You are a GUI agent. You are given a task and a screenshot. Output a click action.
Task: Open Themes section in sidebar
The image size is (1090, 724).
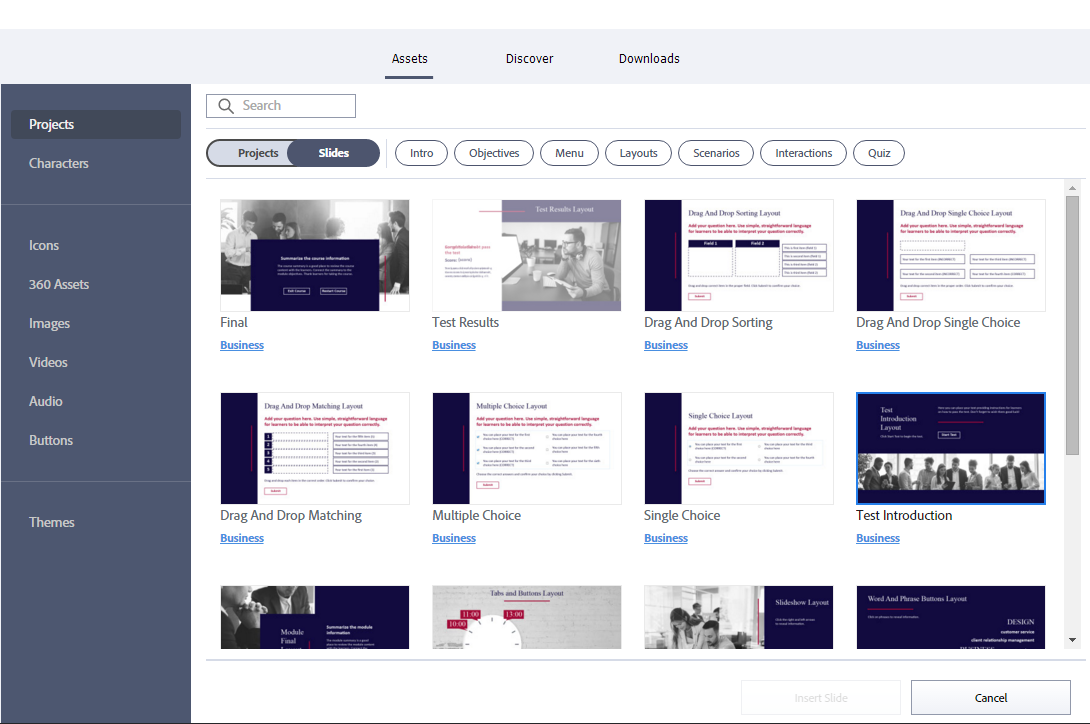tap(52, 522)
